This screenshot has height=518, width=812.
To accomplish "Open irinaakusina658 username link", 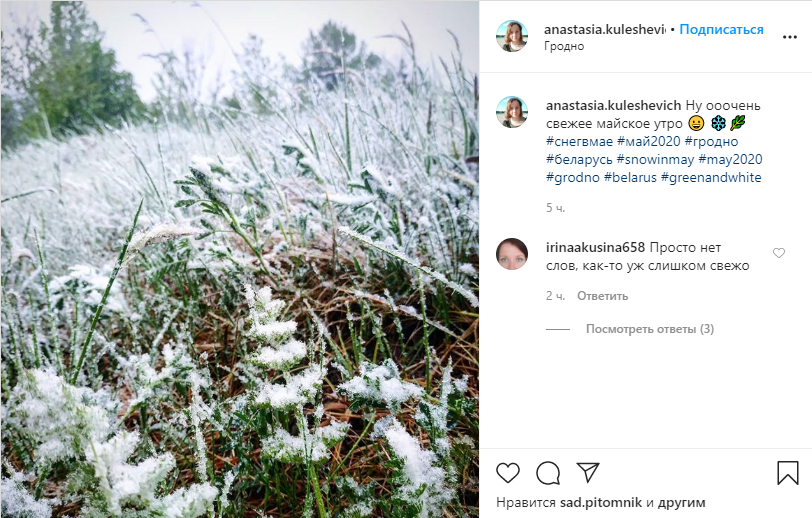I will 595,248.
